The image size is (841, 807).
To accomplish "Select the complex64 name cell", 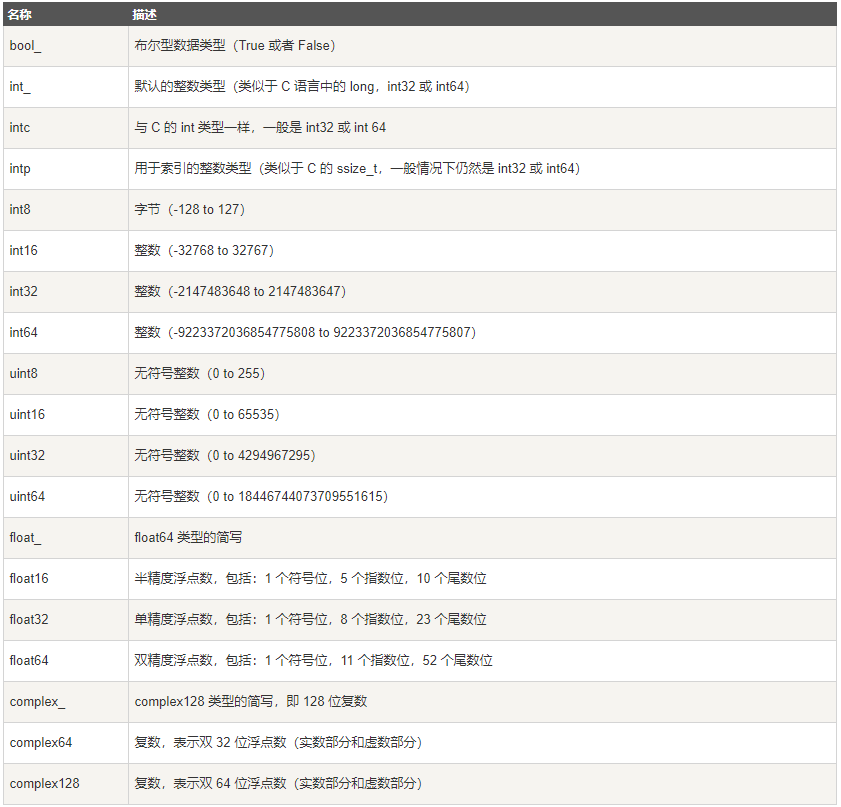I will [65, 743].
